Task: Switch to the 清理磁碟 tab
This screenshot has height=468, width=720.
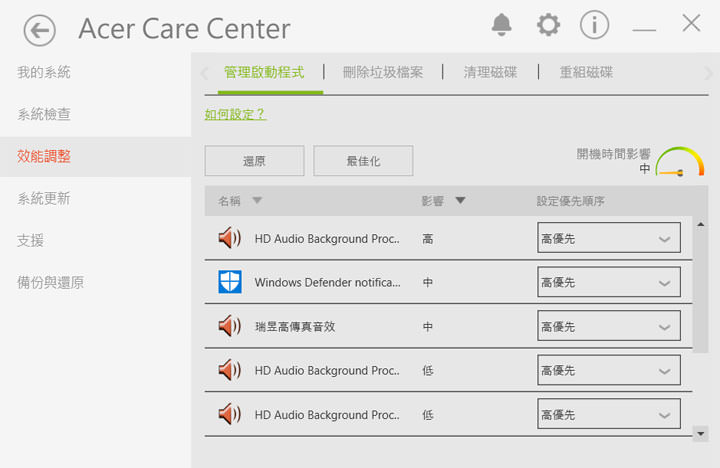Action: coord(490,72)
